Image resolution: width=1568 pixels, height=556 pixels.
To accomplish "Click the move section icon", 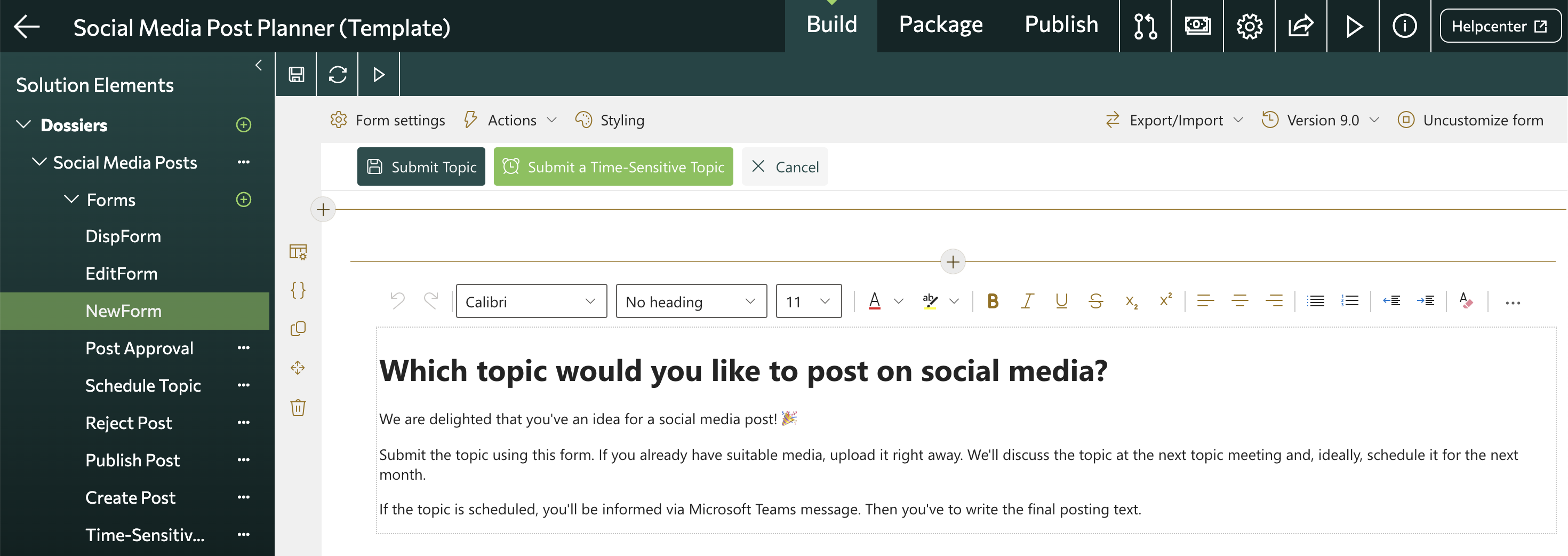I will 298,368.
